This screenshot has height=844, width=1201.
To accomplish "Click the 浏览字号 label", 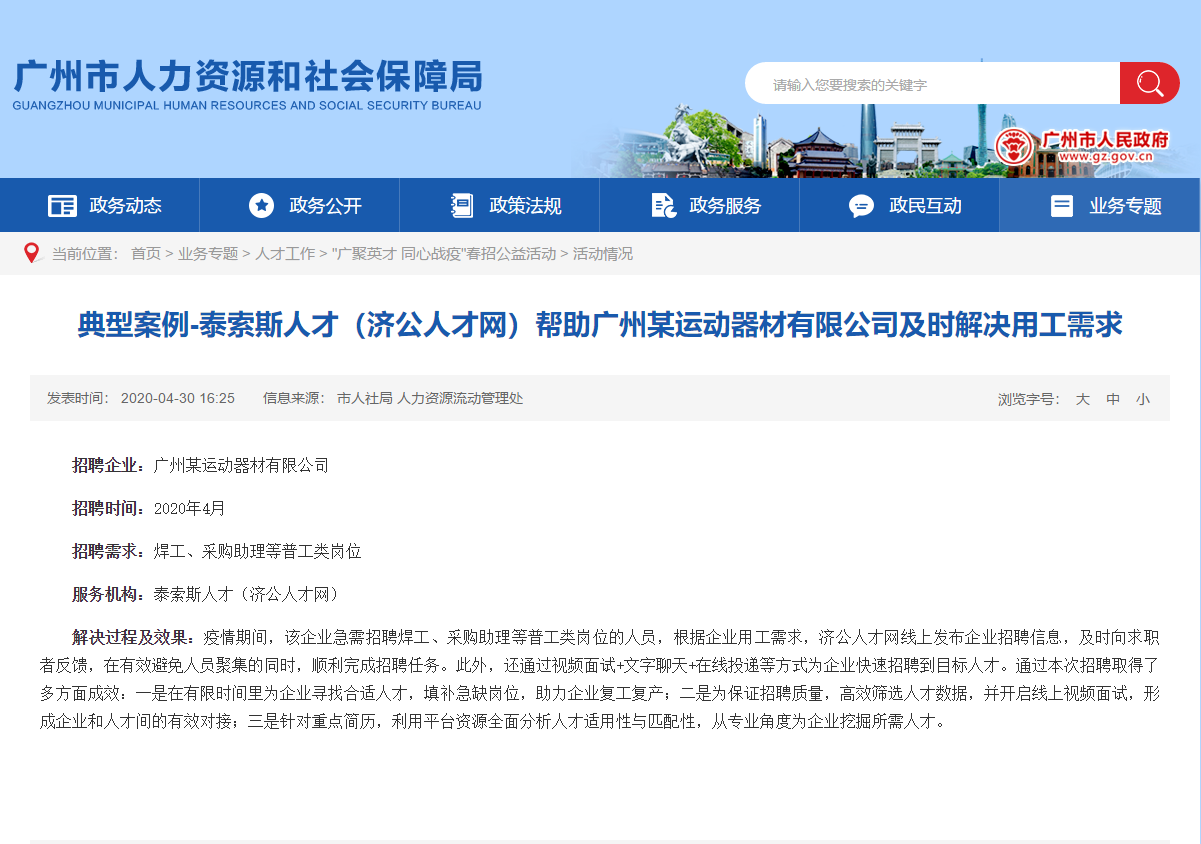I will [1029, 399].
